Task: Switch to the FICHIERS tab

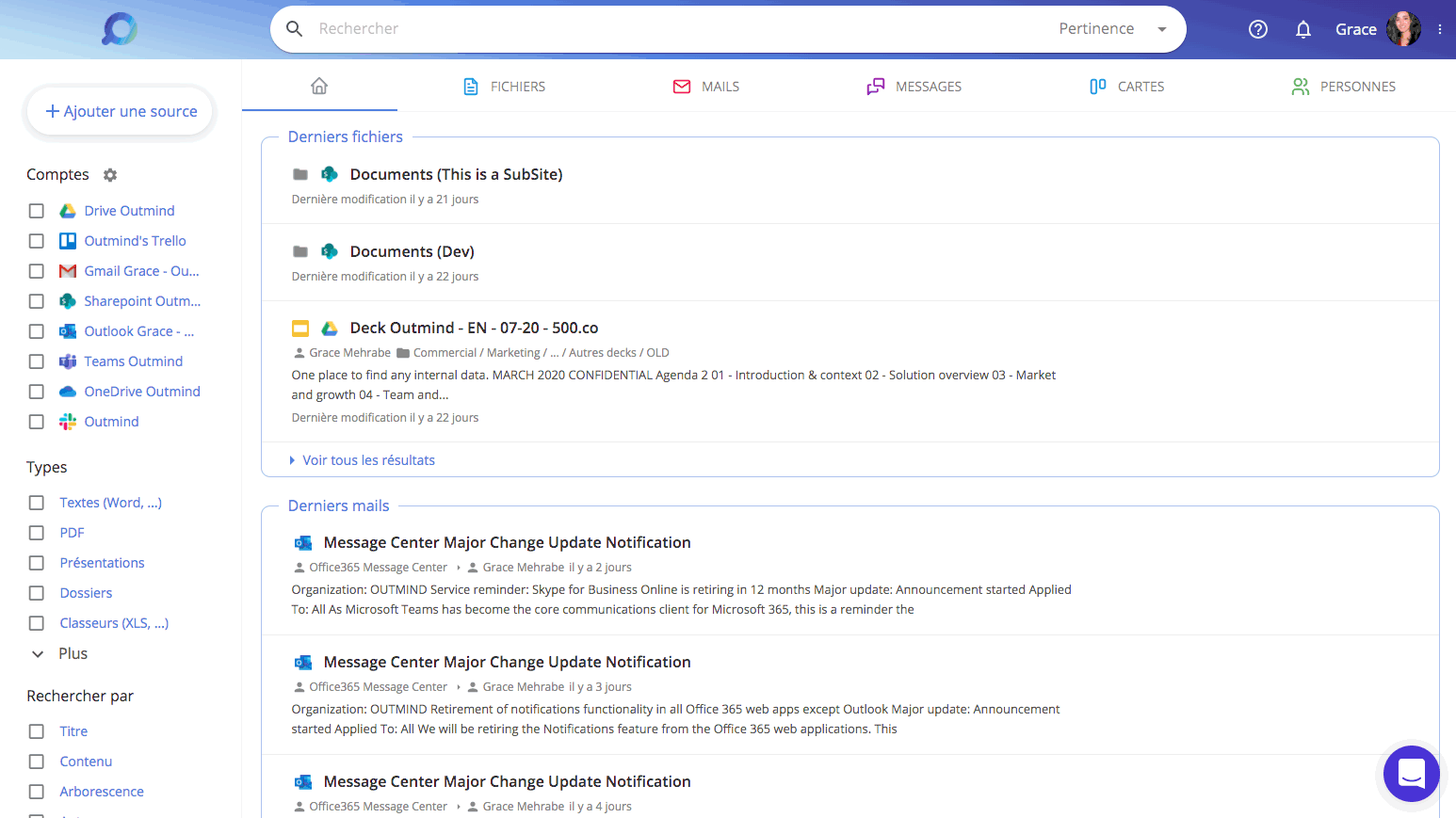Action: click(505, 87)
